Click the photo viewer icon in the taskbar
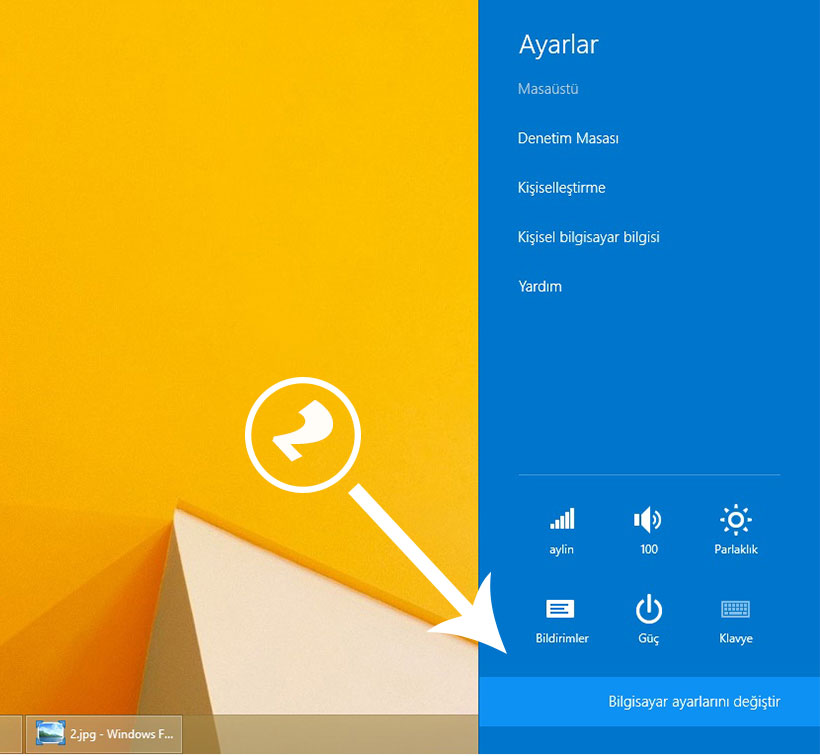 (50, 733)
